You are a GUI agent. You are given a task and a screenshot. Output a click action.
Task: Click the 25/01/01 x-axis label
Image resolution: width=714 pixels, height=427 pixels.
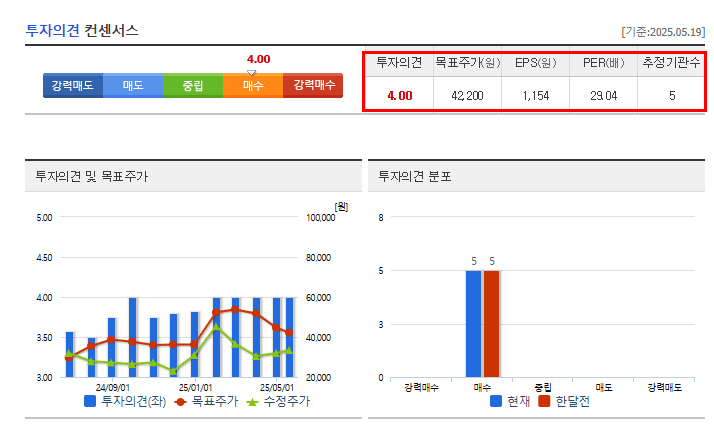(x=195, y=387)
